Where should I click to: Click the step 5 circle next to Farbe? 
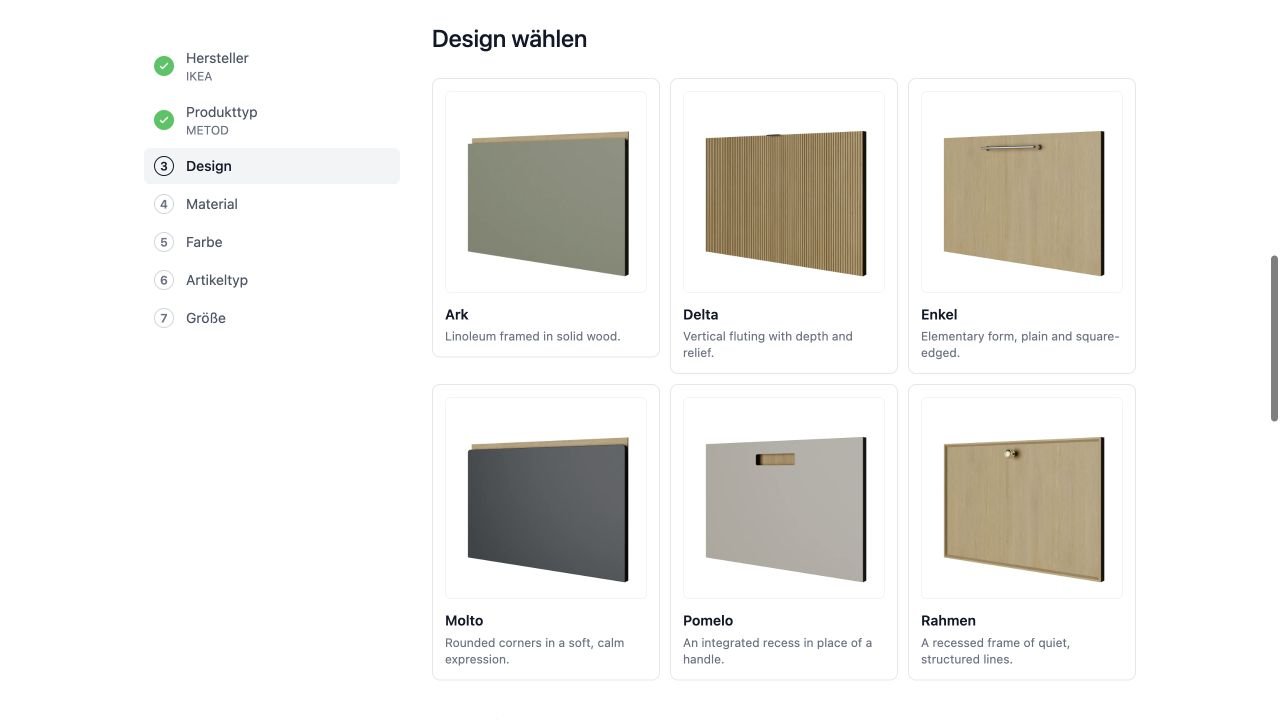click(x=164, y=242)
